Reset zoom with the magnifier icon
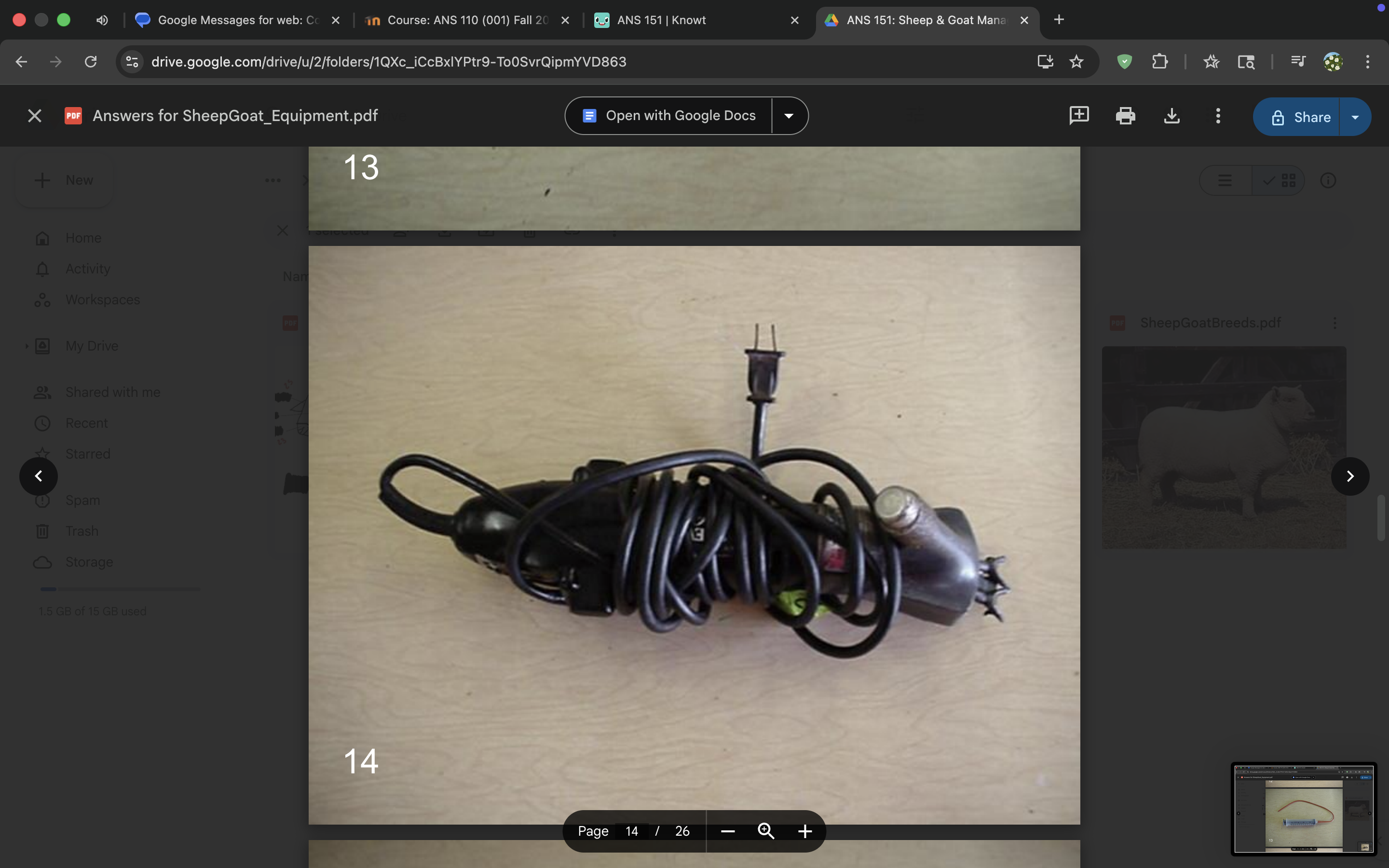 [766, 831]
